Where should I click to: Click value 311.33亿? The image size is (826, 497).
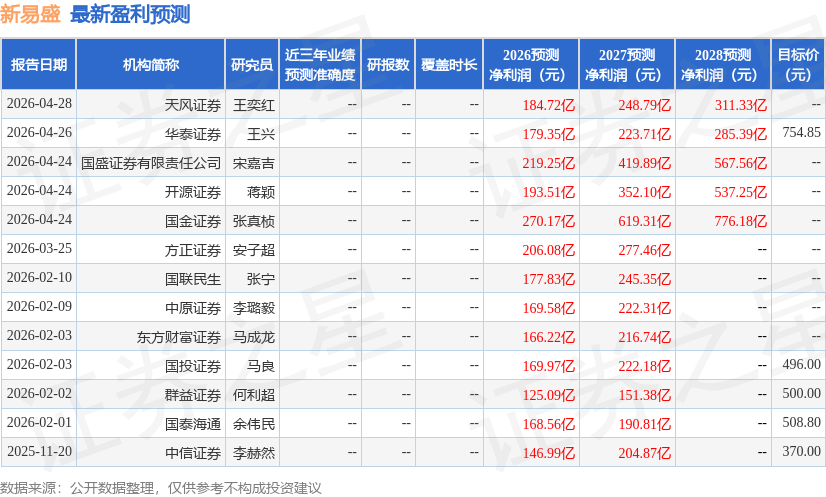pyautogui.click(x=740, y=105)
